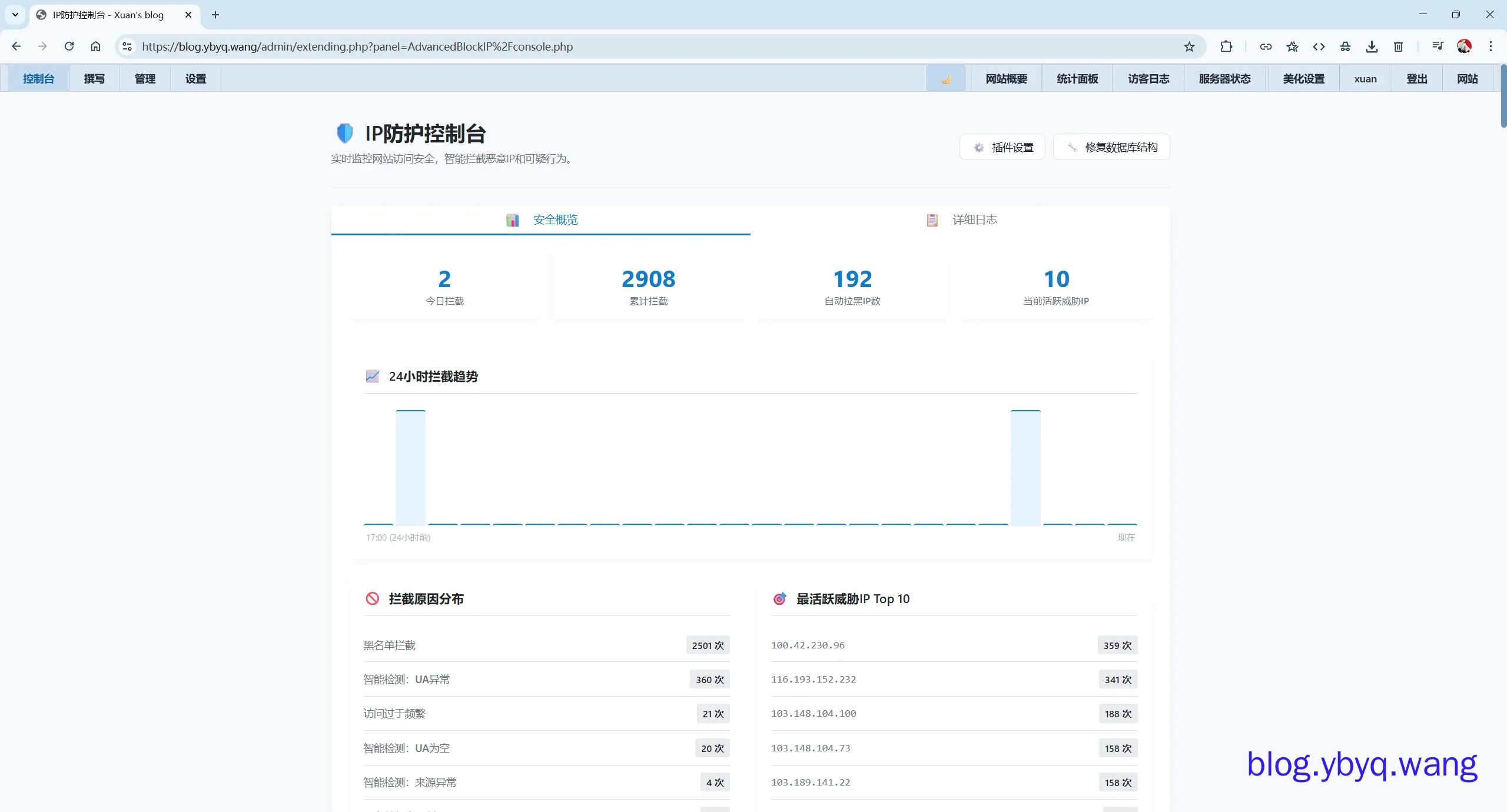Open browser downloads icon
This screenshot has height=812, width=1507.
point(1372,46)
